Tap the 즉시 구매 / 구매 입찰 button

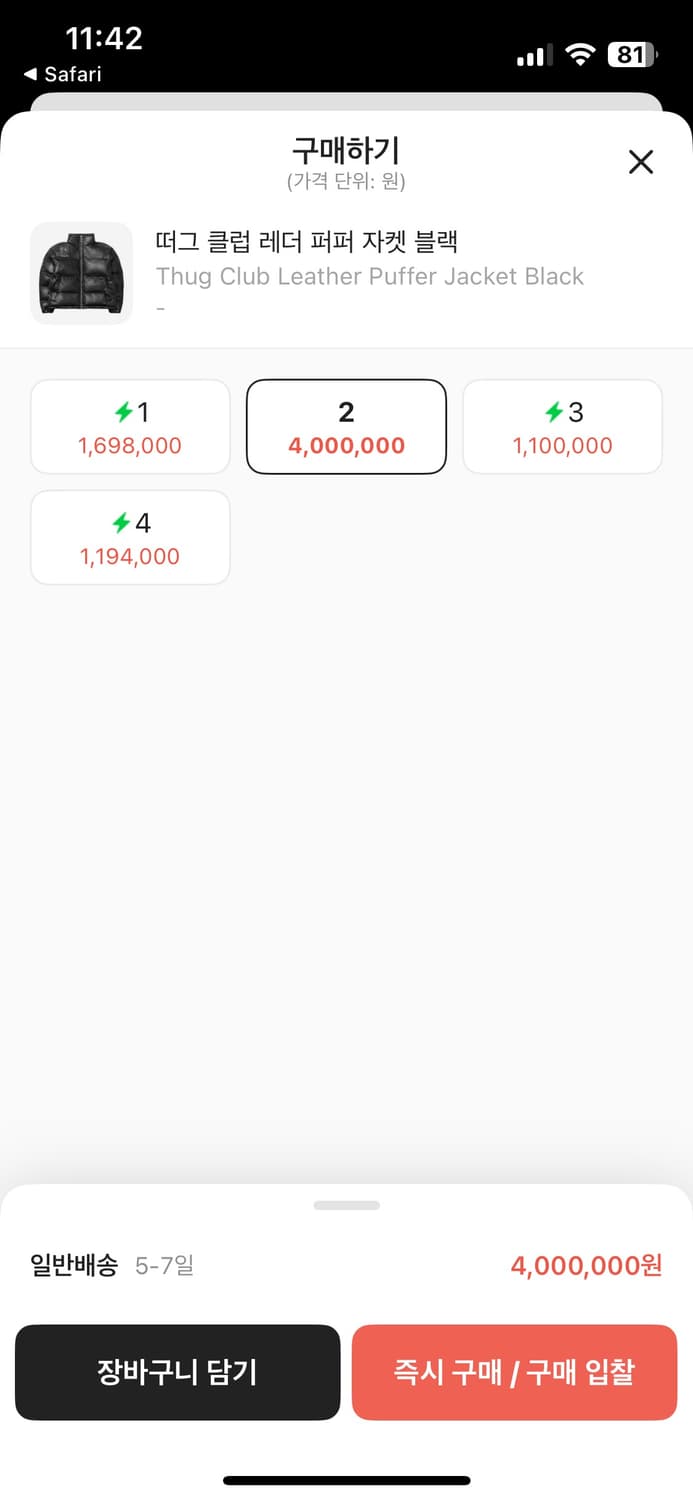(514, 1372)
